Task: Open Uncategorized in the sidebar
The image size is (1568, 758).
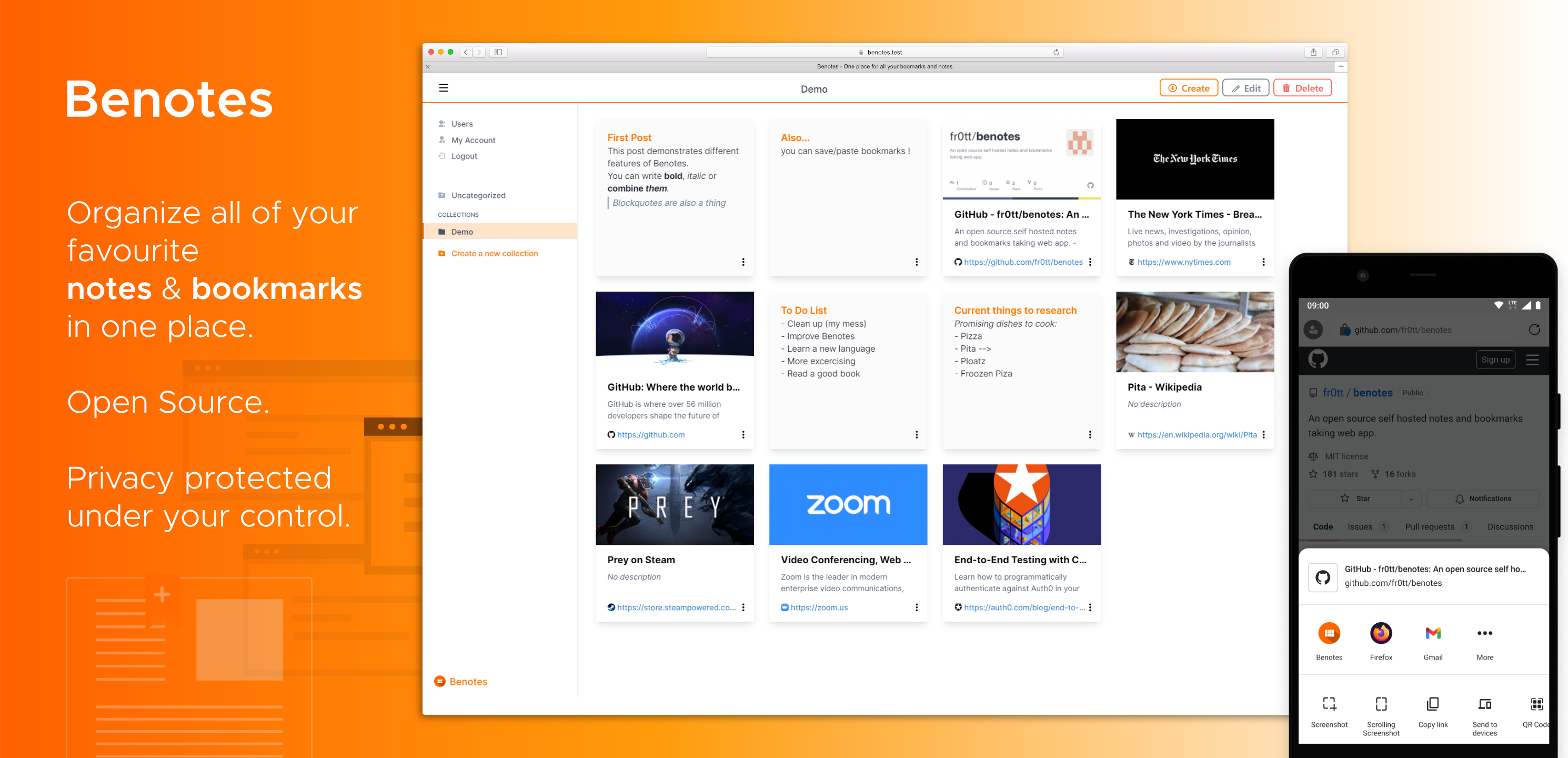Action: tap(478, 195)
